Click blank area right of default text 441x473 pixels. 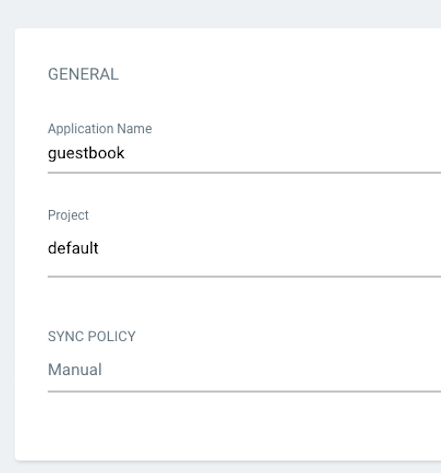270,248
